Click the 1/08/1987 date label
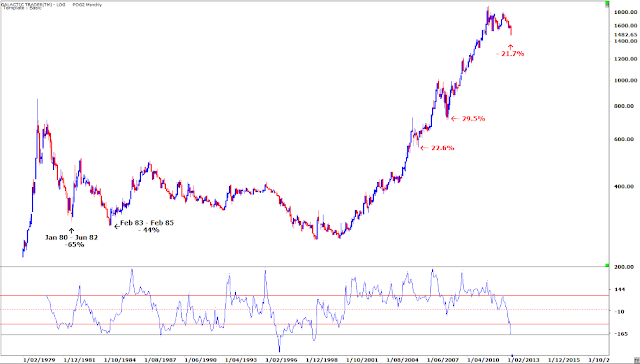Screen dimensions: 640x364 [x=160, y=360]
